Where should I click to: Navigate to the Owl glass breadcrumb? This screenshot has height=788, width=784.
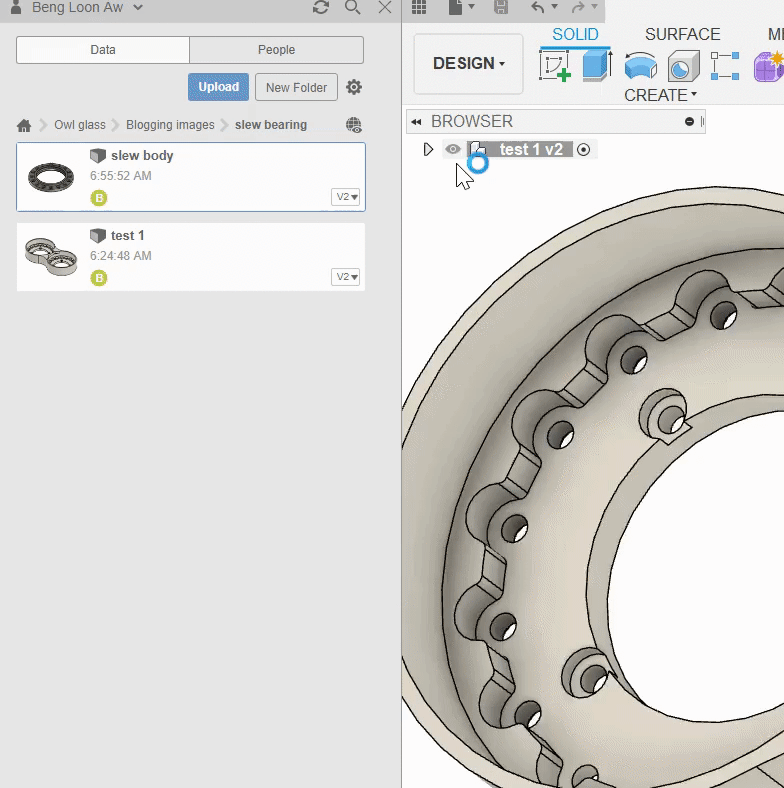80,125
